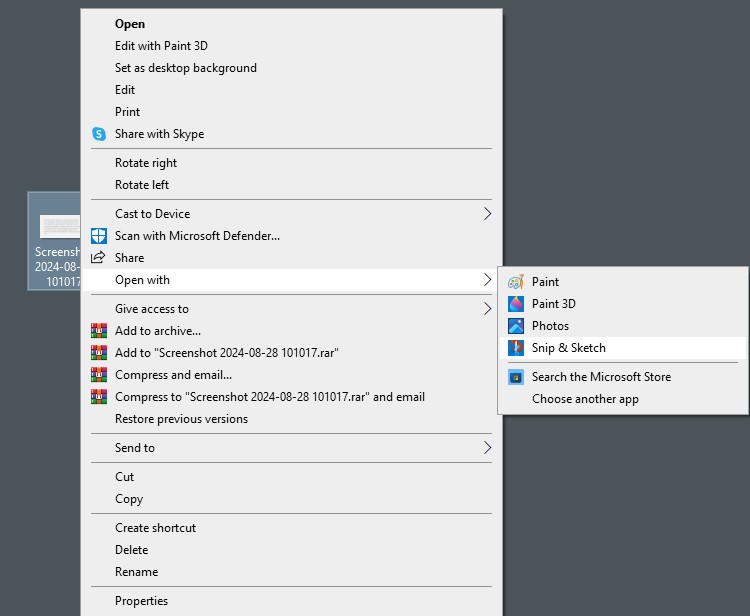Screen dimensions: 750x616
Task: Select Scan with Microsoft Defender...
Action: (x=291, y=236)
